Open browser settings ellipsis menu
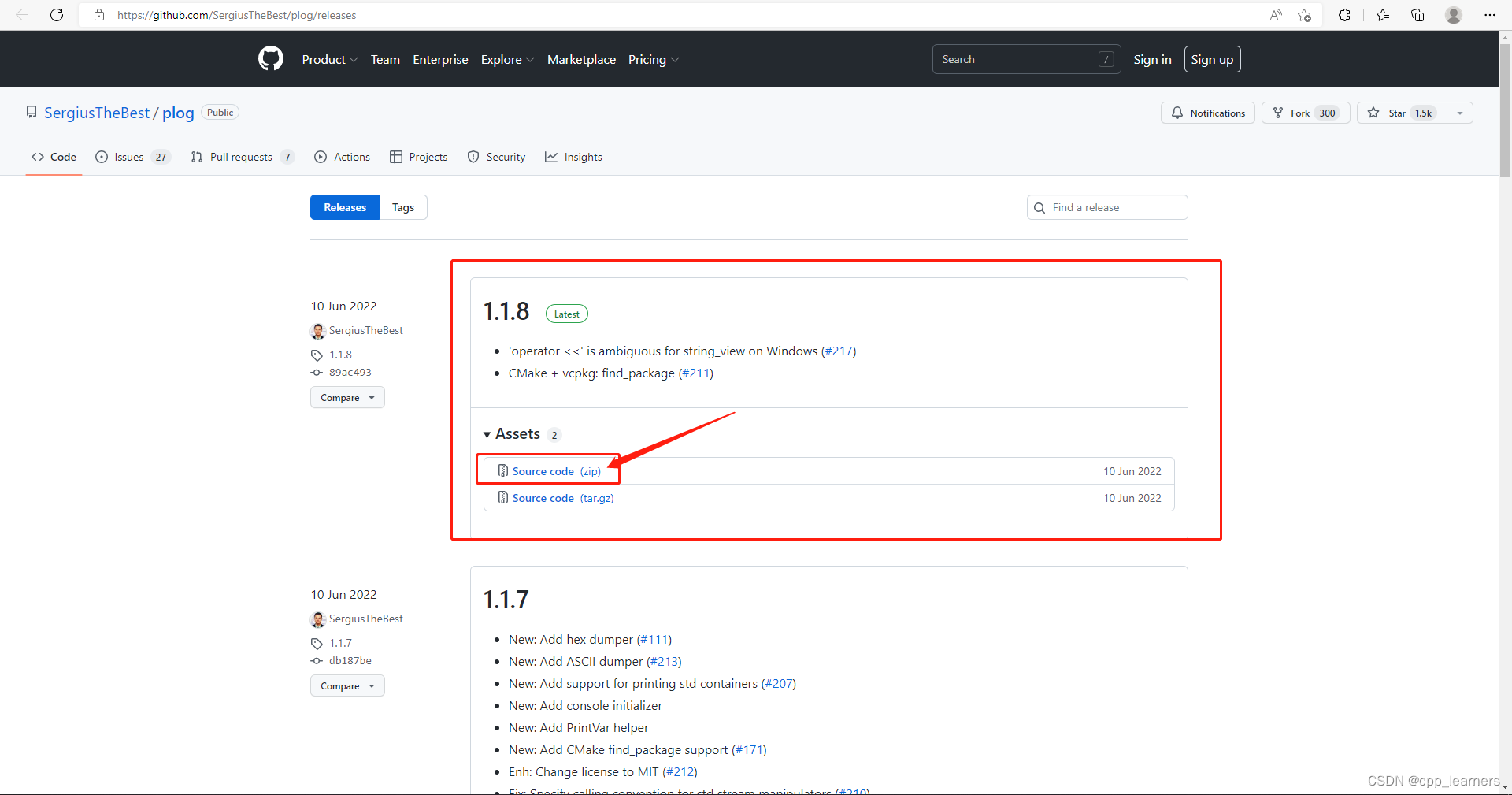The image size is (1512, 795). (x=1490, y=15)
